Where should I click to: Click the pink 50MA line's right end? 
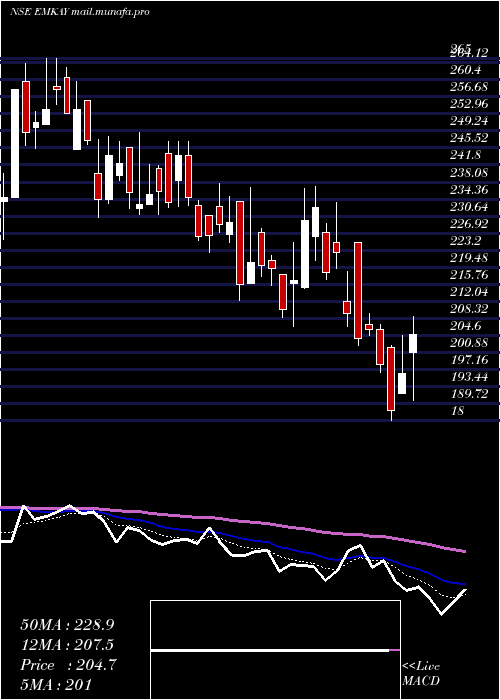pos(464,552)
